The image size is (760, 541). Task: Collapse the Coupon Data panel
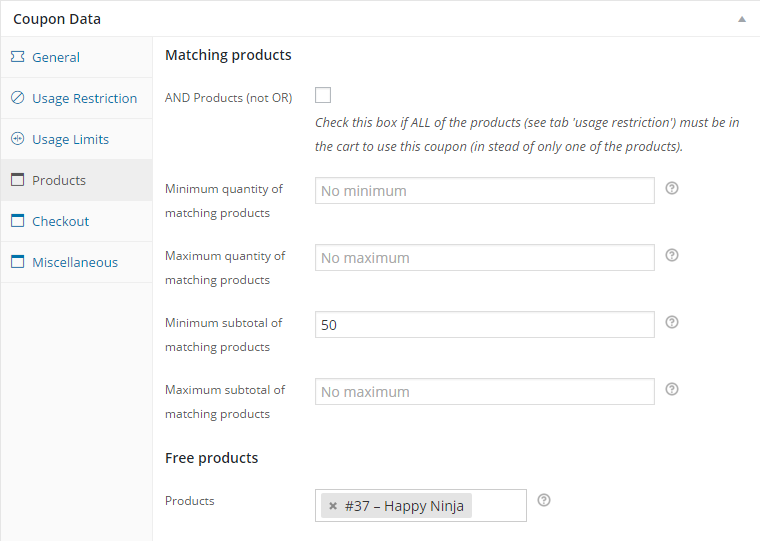coord(741,19)
